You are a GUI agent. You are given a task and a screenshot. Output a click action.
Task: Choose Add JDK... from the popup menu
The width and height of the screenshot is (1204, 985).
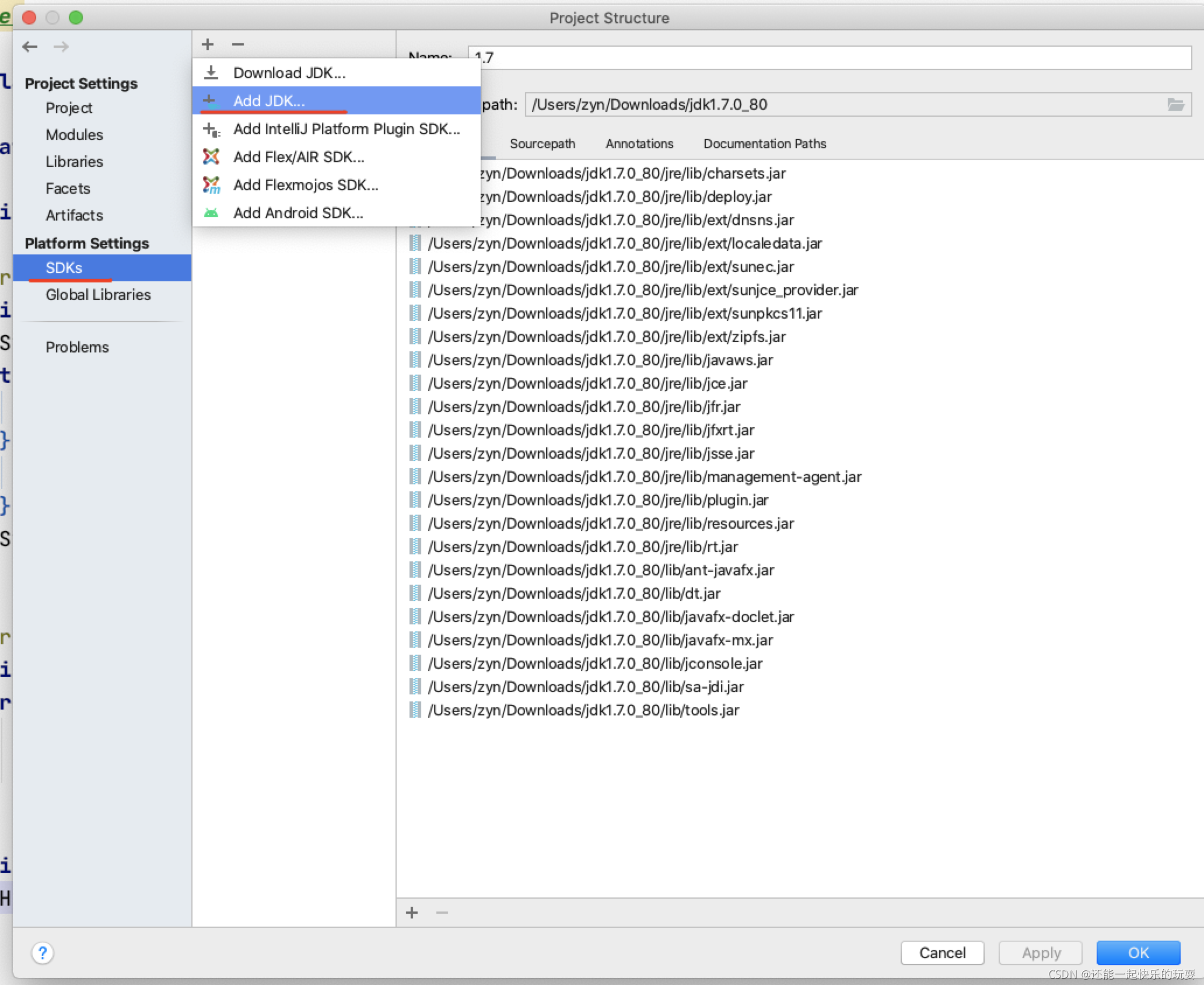pos(269,101)
